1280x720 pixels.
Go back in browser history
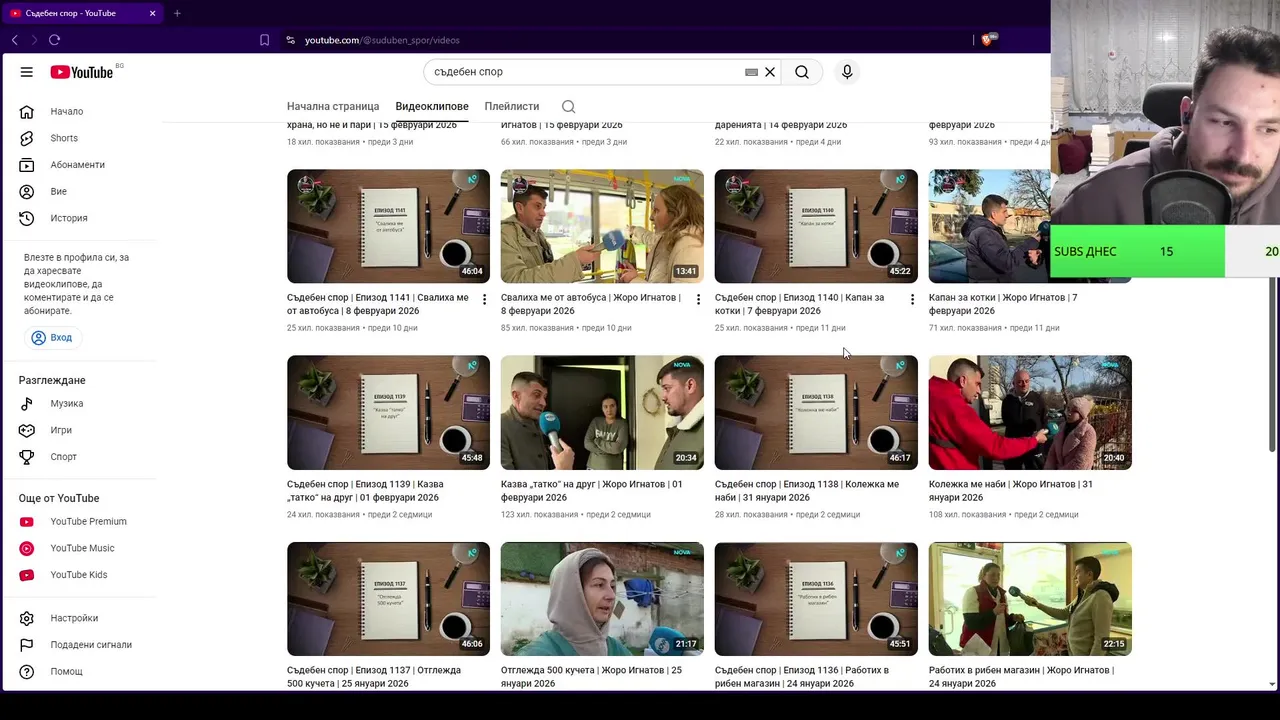pyautogui.click(x=14, y=40)
